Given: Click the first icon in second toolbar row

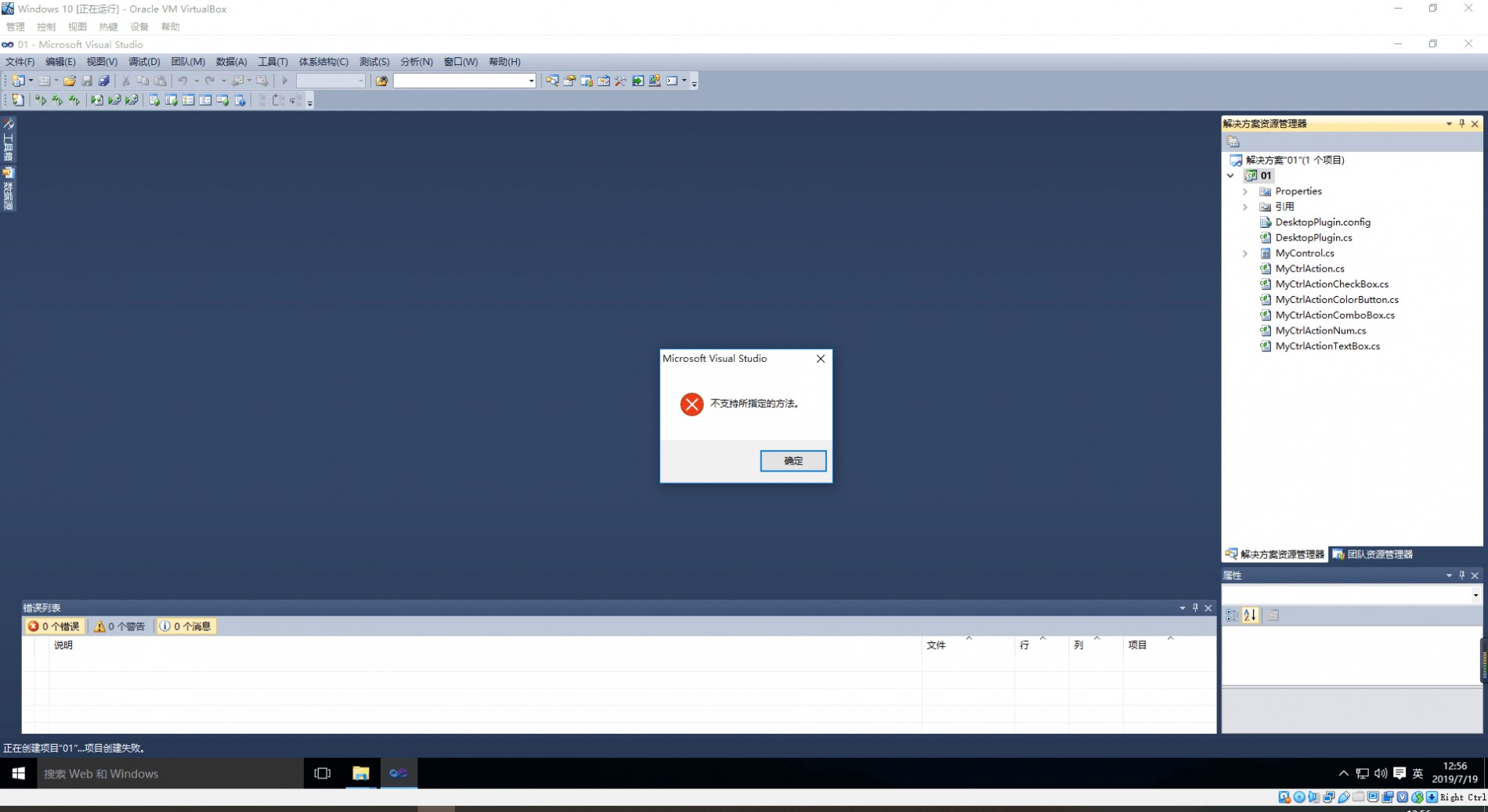Looking at the screenshot, I should [17, 100].
